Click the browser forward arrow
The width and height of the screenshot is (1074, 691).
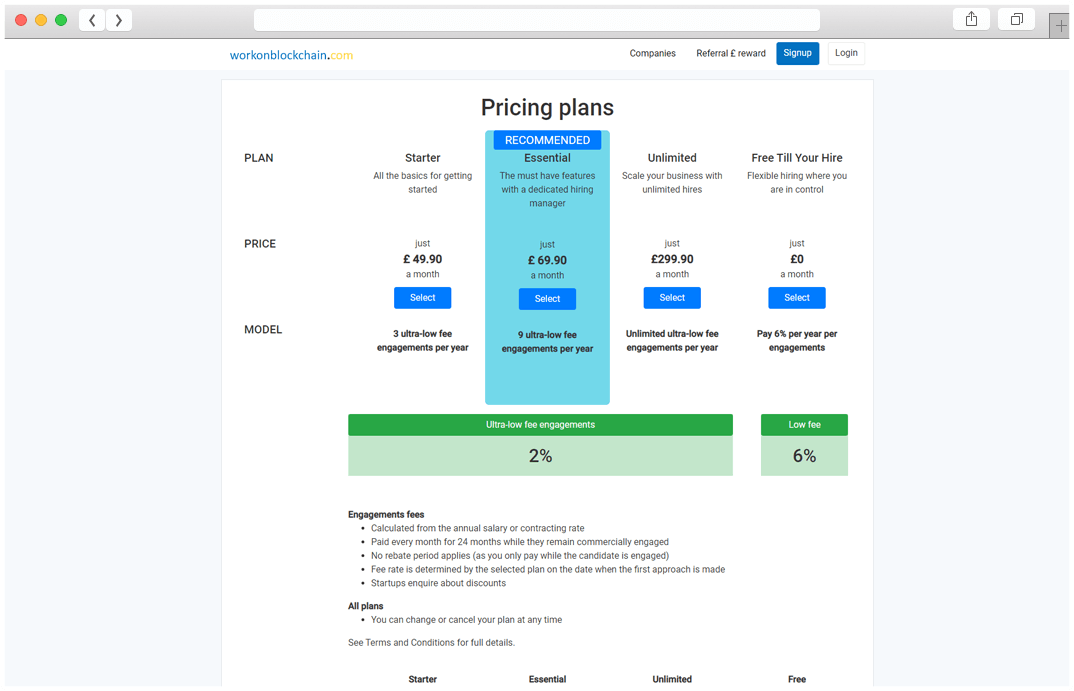pyautogui.click(x=119, y=19)
